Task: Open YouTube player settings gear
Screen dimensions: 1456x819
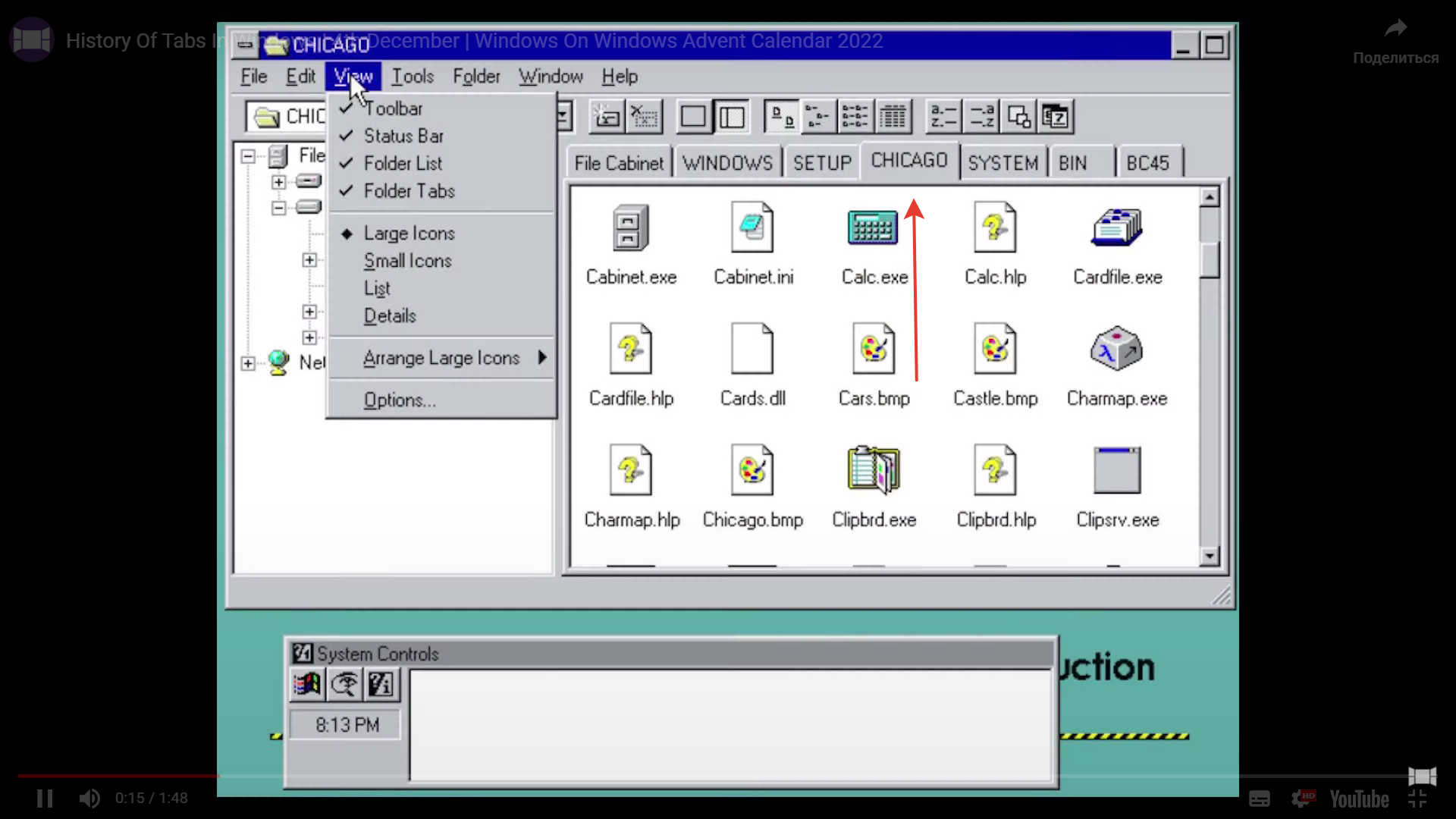Action: coord(1303,799)
